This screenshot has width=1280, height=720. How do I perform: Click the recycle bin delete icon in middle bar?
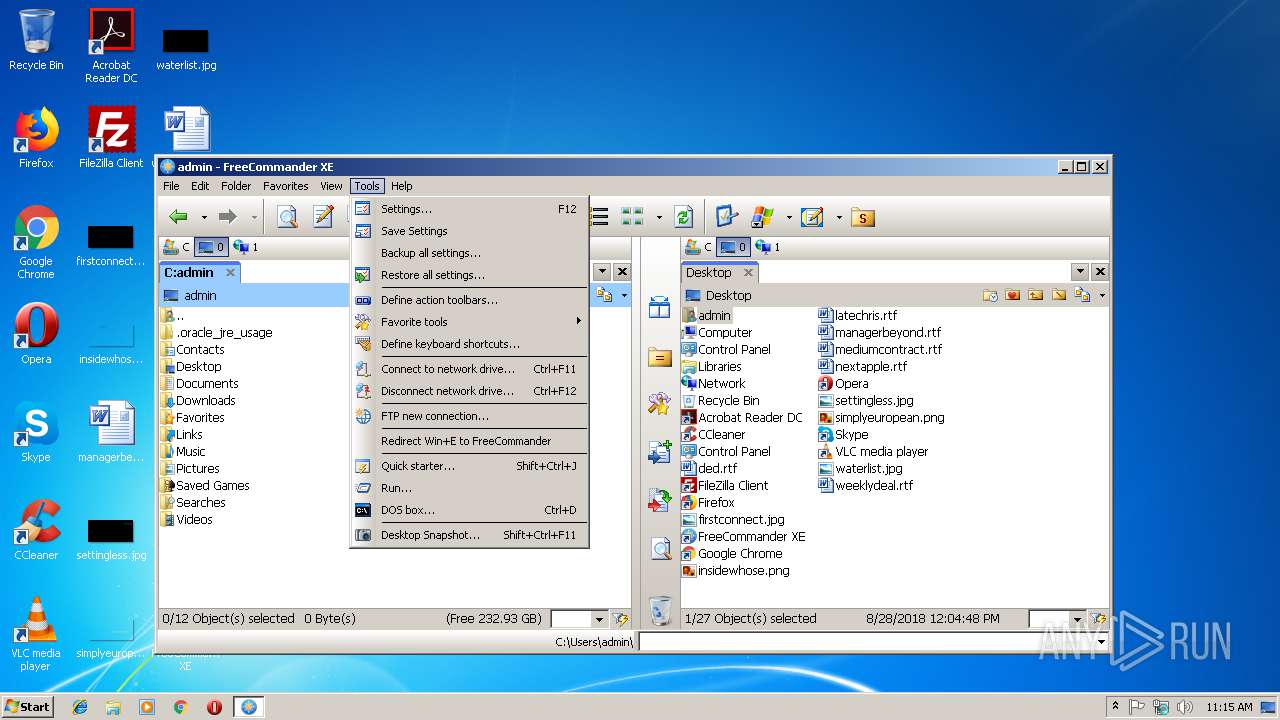coord(660,609)
